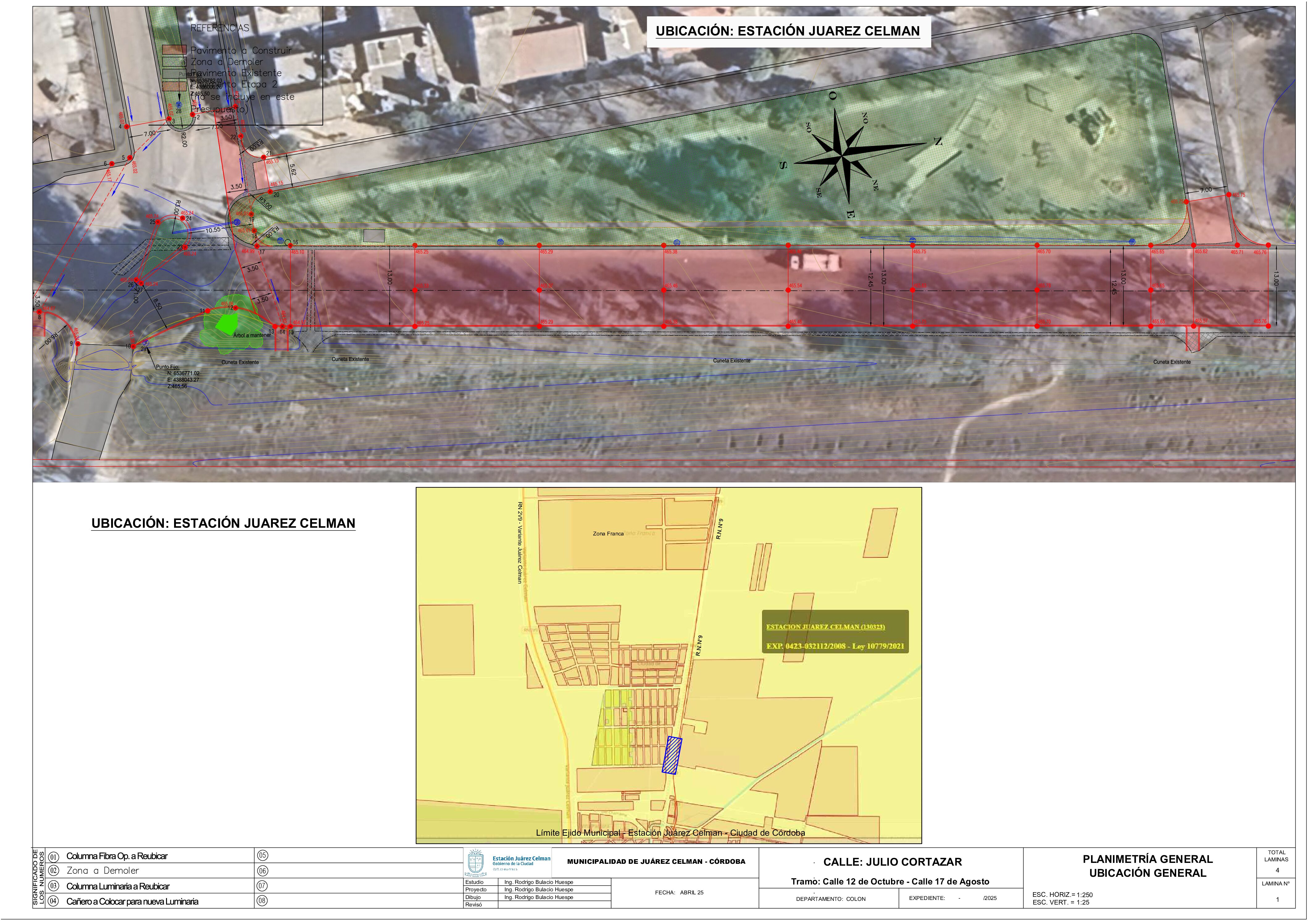Click the blue hatched site marker on location map
The image size is (1308, 924).
pos(672,755)
